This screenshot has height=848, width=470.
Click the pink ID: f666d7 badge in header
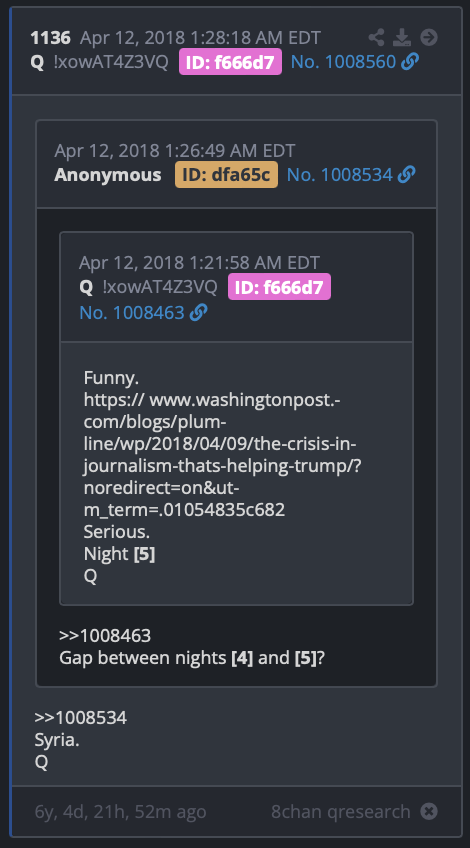click(x=230, y=62)
